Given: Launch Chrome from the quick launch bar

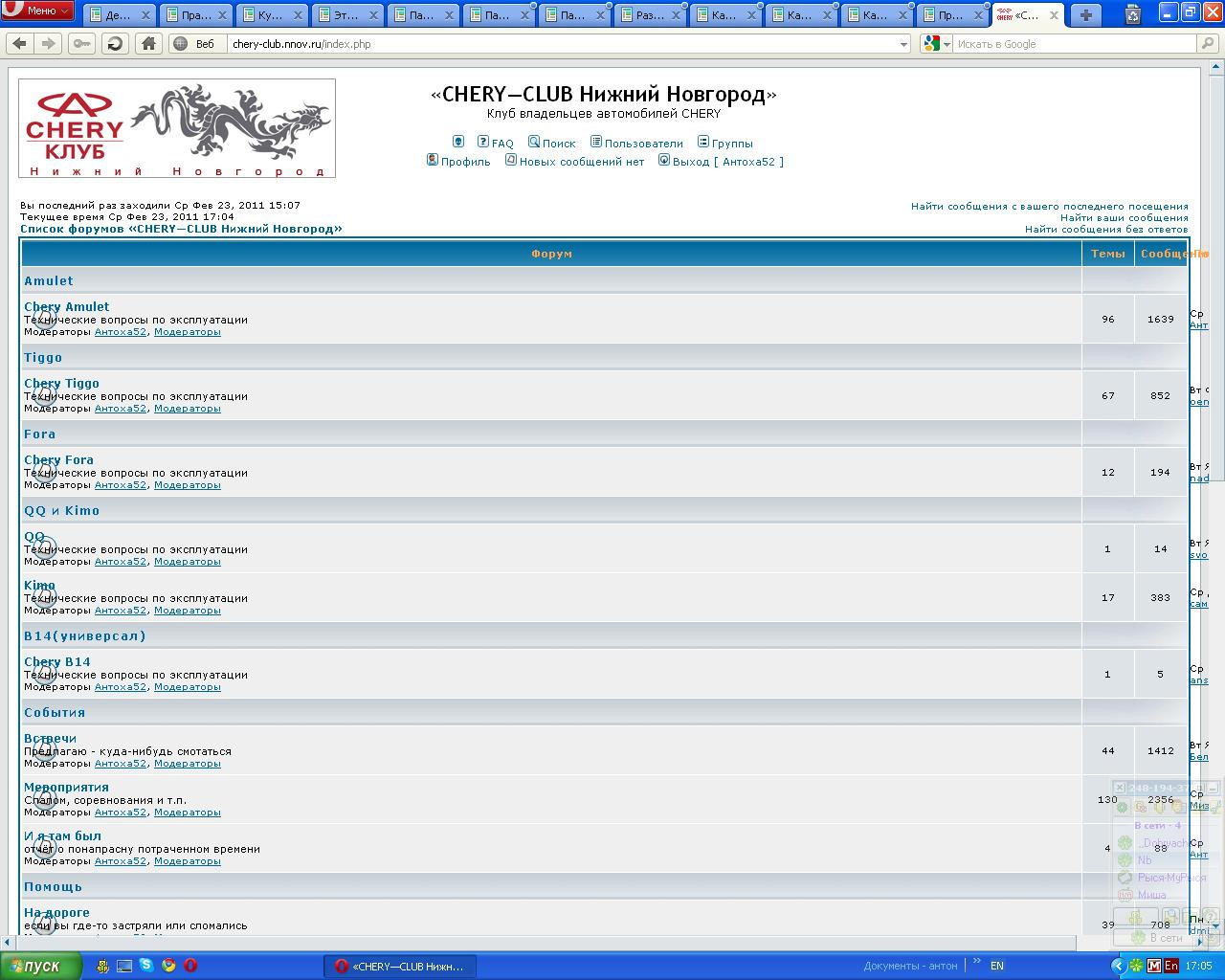Looking at the screenshot, I should (x=168, y=967).
